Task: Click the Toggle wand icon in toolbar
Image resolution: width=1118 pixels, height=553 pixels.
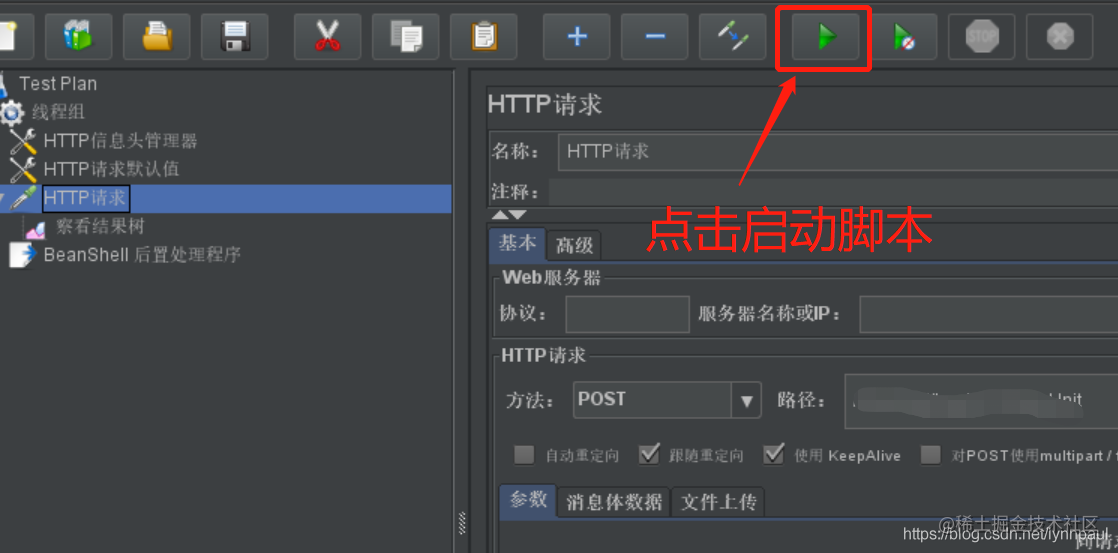Action: (732, 36)
